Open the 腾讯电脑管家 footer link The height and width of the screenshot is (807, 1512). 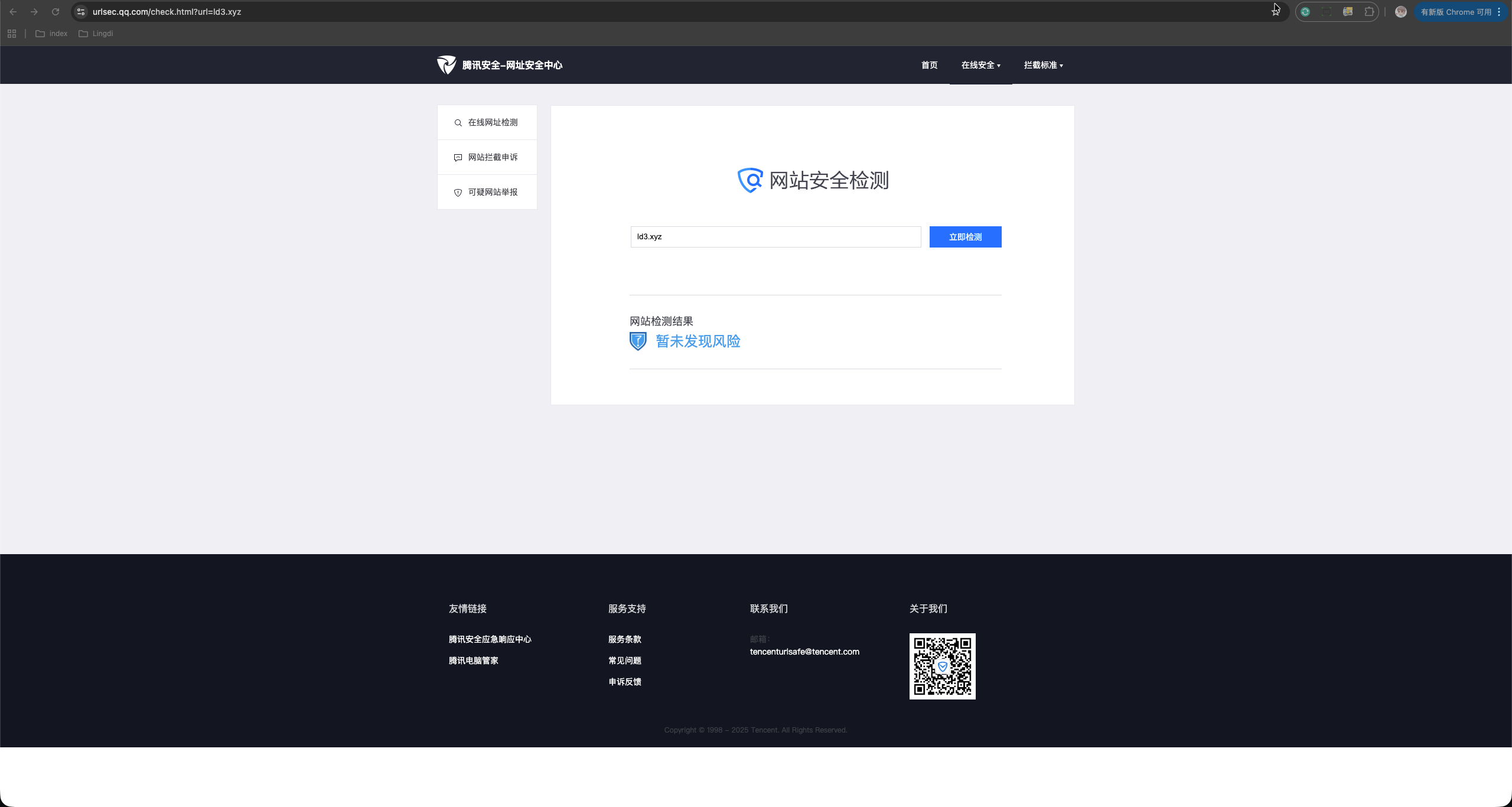[473, 660]
